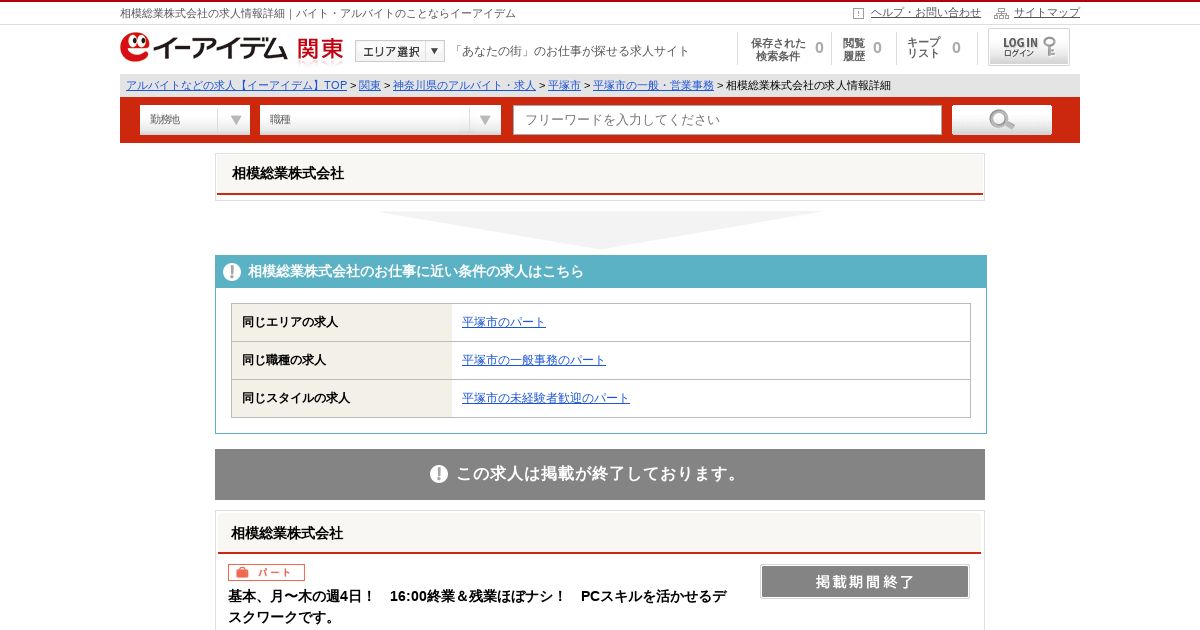
Task: Click the magnifier search button
Action: tap(1001, 120)
